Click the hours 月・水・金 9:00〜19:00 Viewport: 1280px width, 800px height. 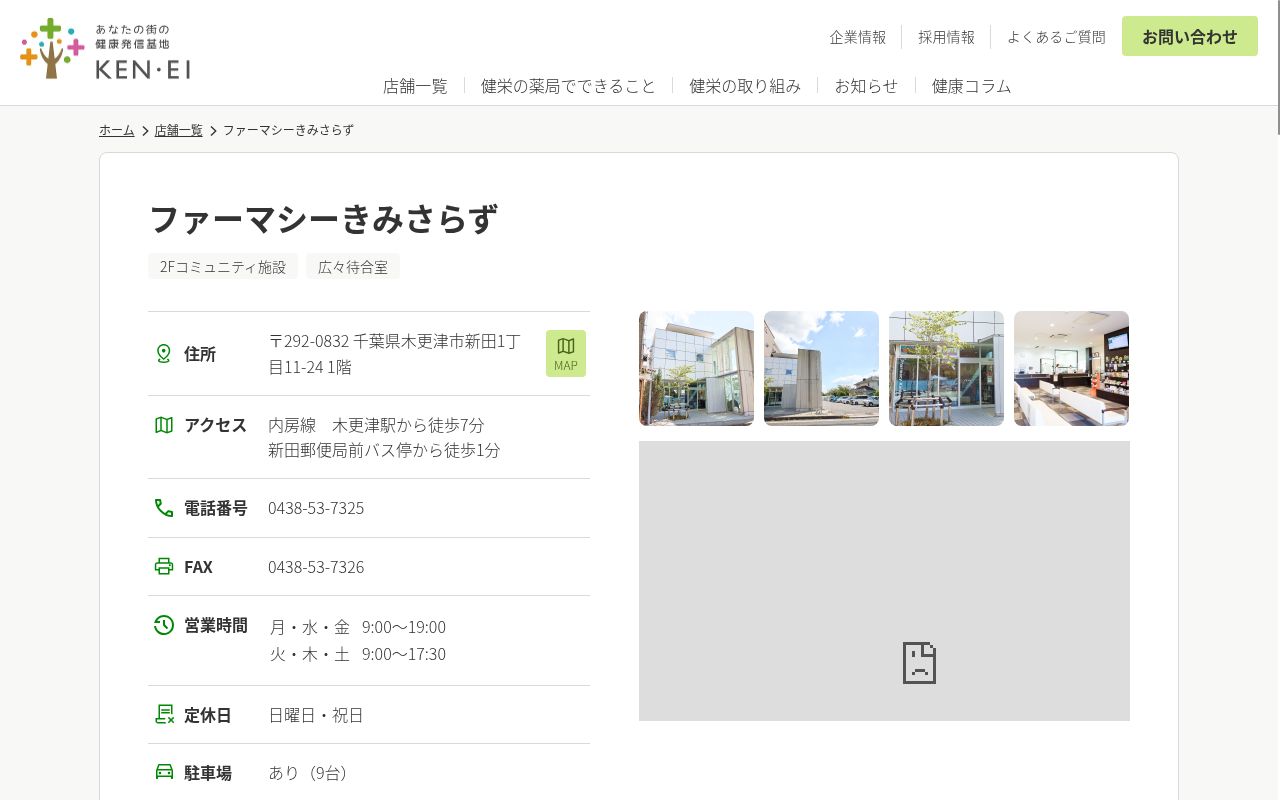[x=358, y=627]
